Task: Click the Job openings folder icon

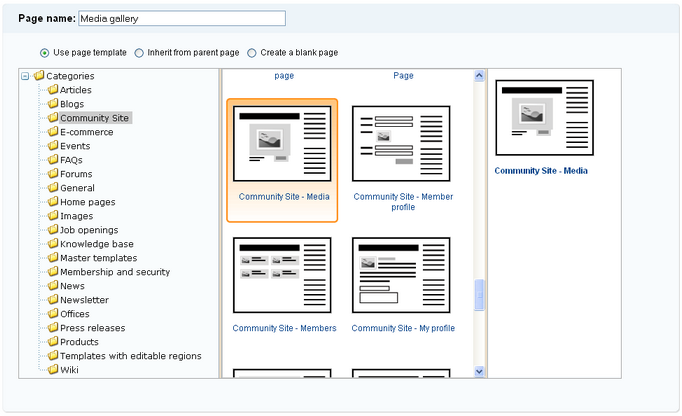Action: click(x=53, y=229)
